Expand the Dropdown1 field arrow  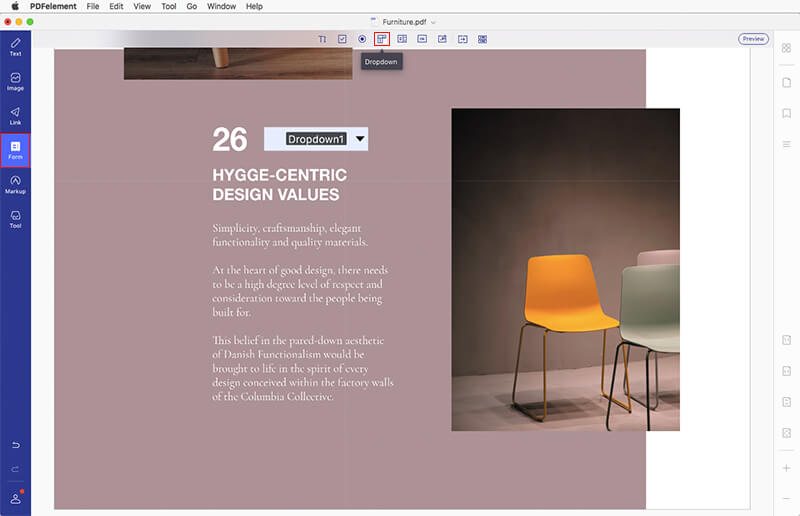(x=360, y=139)
